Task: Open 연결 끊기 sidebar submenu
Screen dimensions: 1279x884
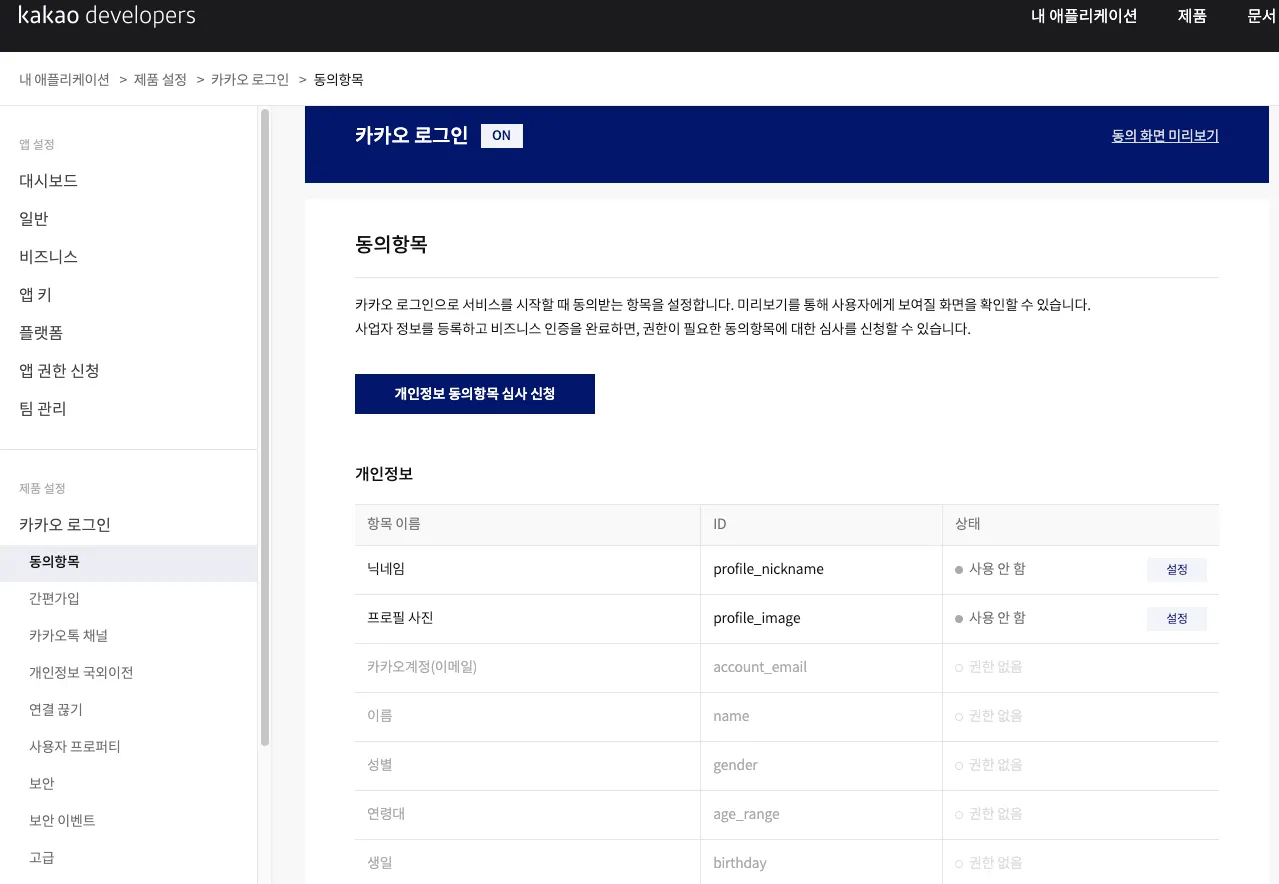Action: [56, 710]
